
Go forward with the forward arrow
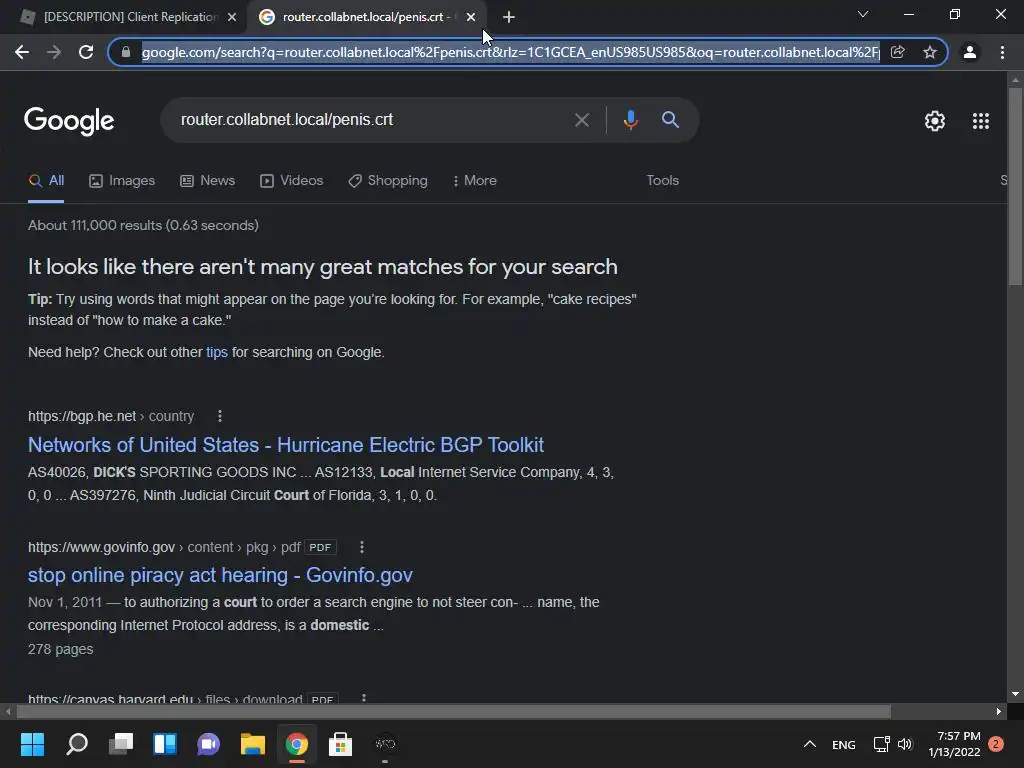[54, 52]
